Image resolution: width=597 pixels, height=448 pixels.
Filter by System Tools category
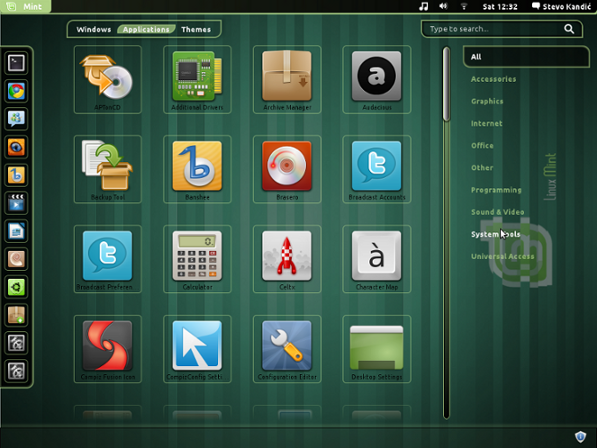pos(495,234)
